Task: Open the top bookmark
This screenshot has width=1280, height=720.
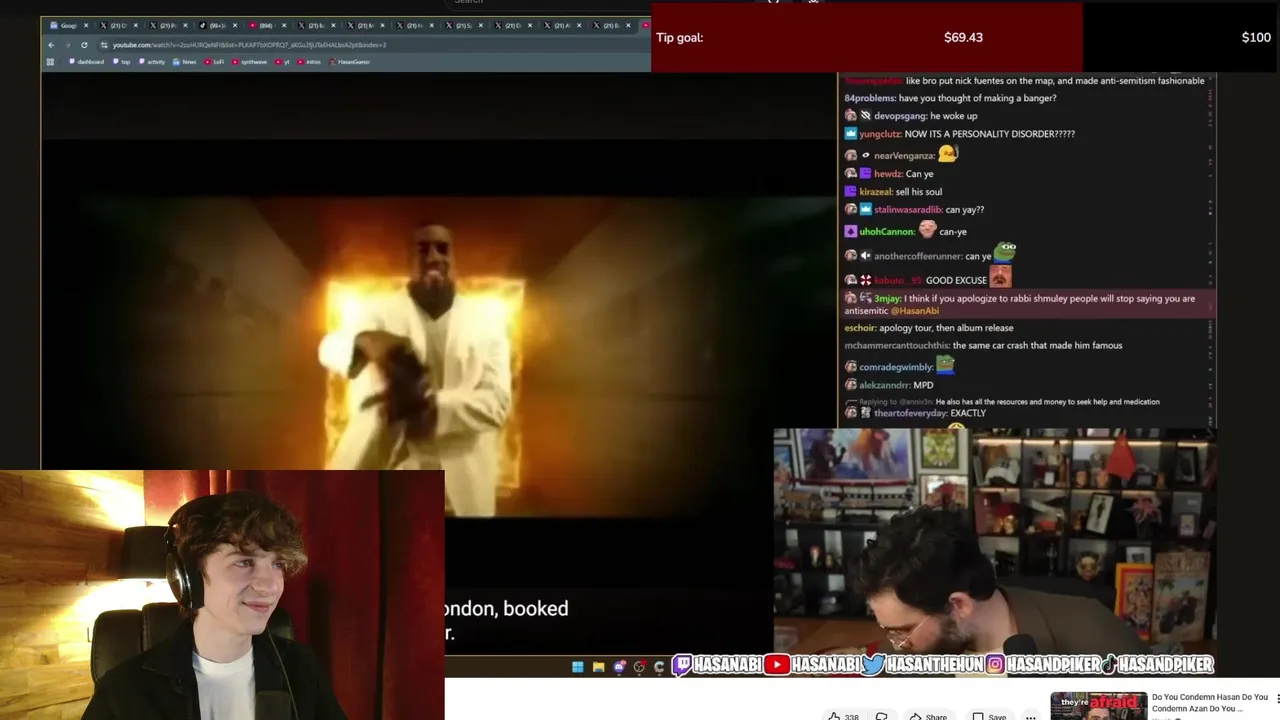Action: coord(122,62)
